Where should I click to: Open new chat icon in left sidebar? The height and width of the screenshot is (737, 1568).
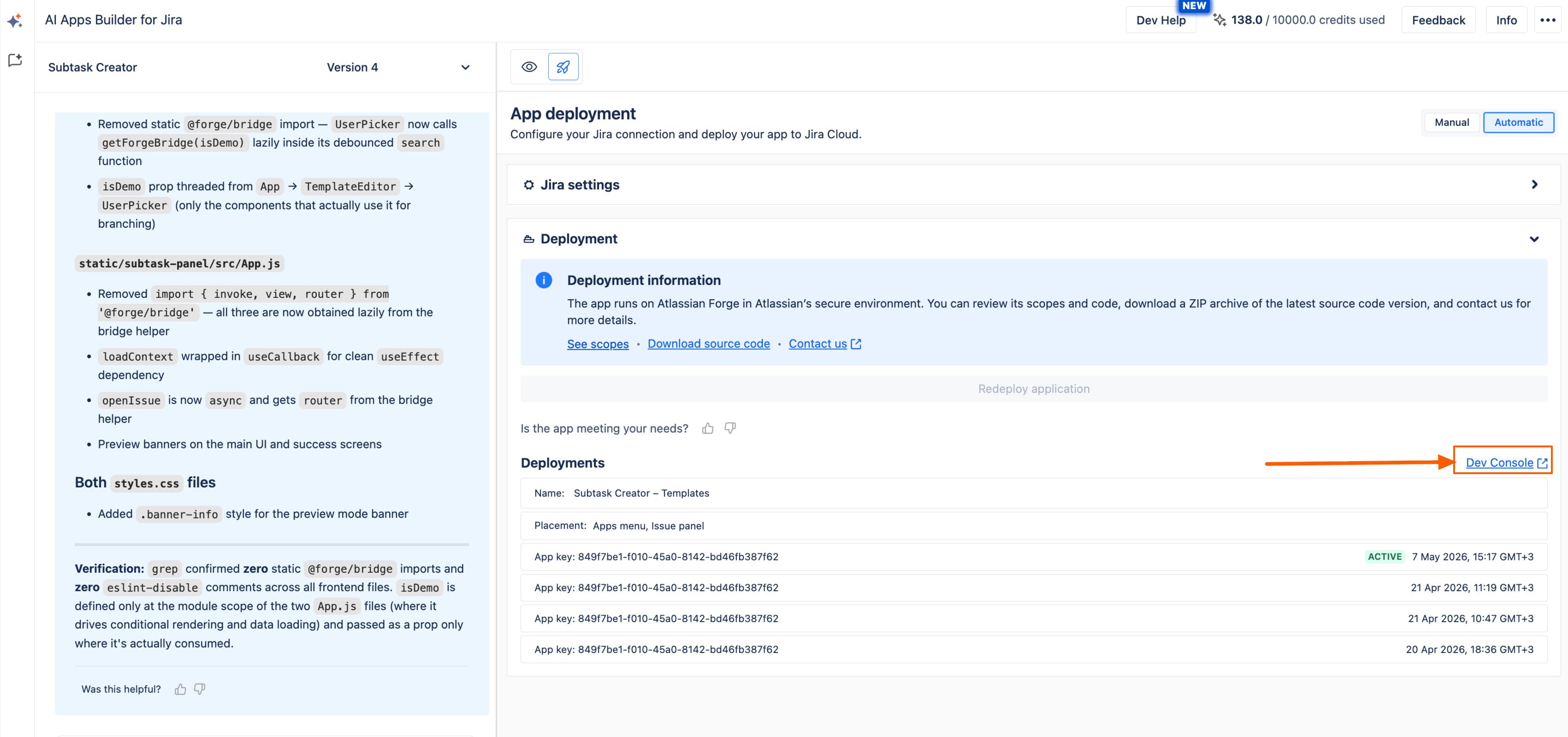click(15, 59)
